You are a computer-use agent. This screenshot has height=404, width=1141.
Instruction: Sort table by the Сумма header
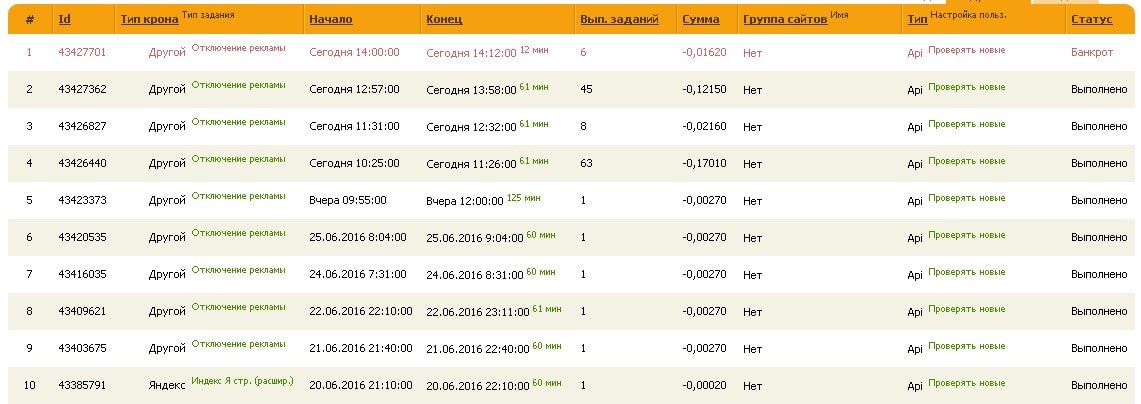coord(700,20)
